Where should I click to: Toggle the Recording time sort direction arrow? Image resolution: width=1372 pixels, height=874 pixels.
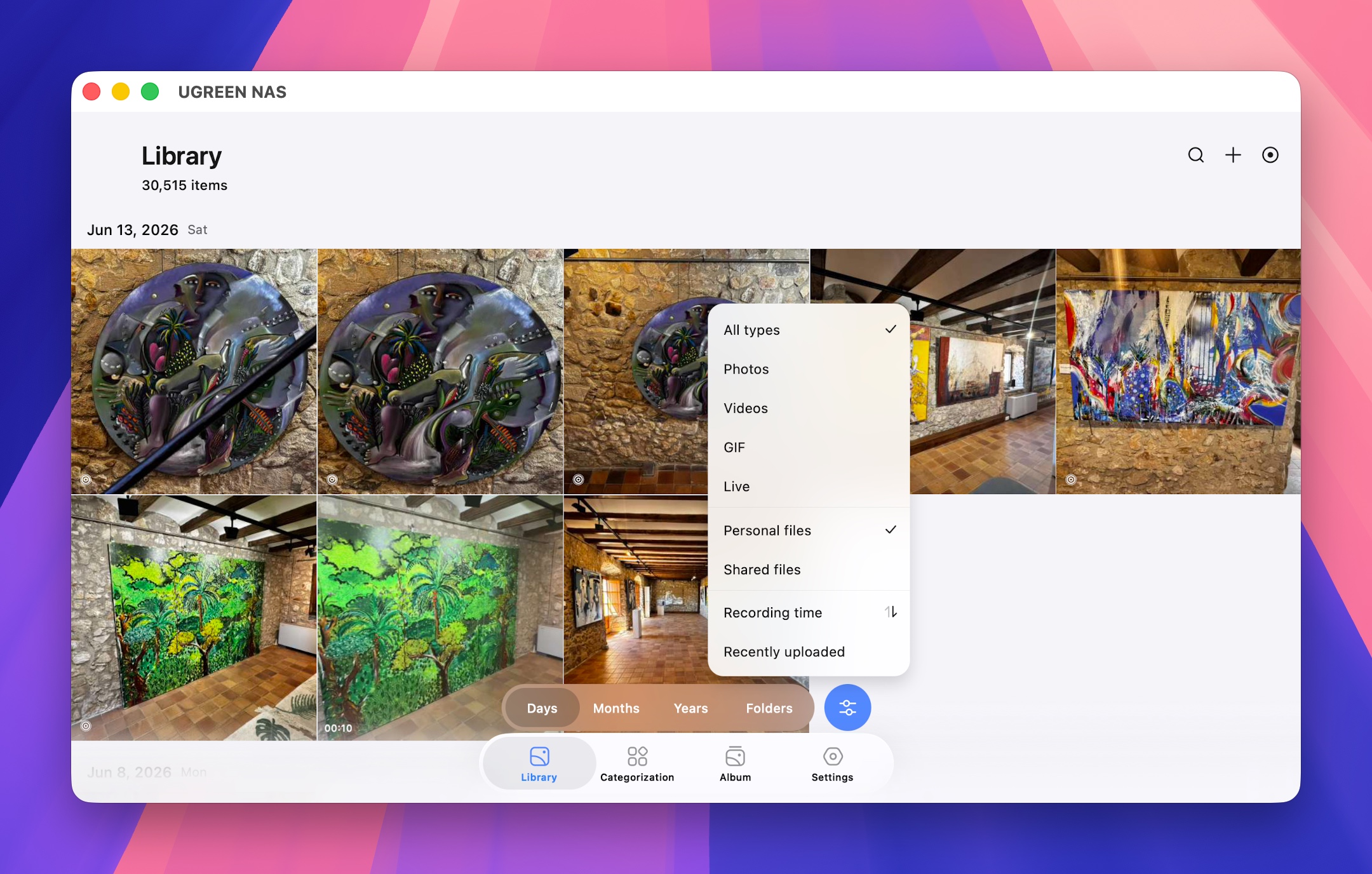[891, 612]
